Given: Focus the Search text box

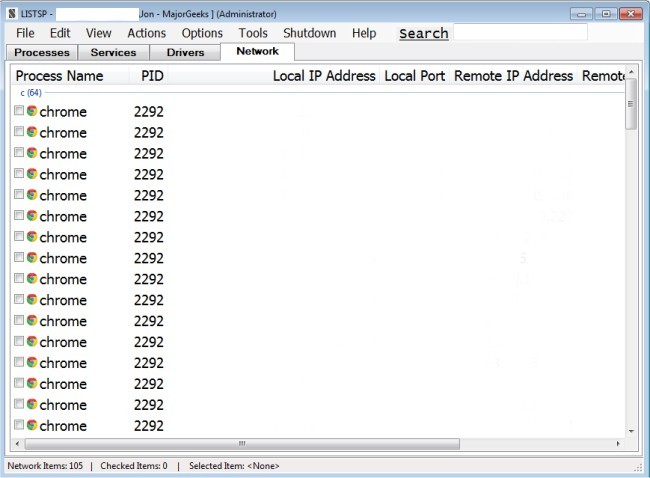Looking at the screenshot, I should point(520,32).
